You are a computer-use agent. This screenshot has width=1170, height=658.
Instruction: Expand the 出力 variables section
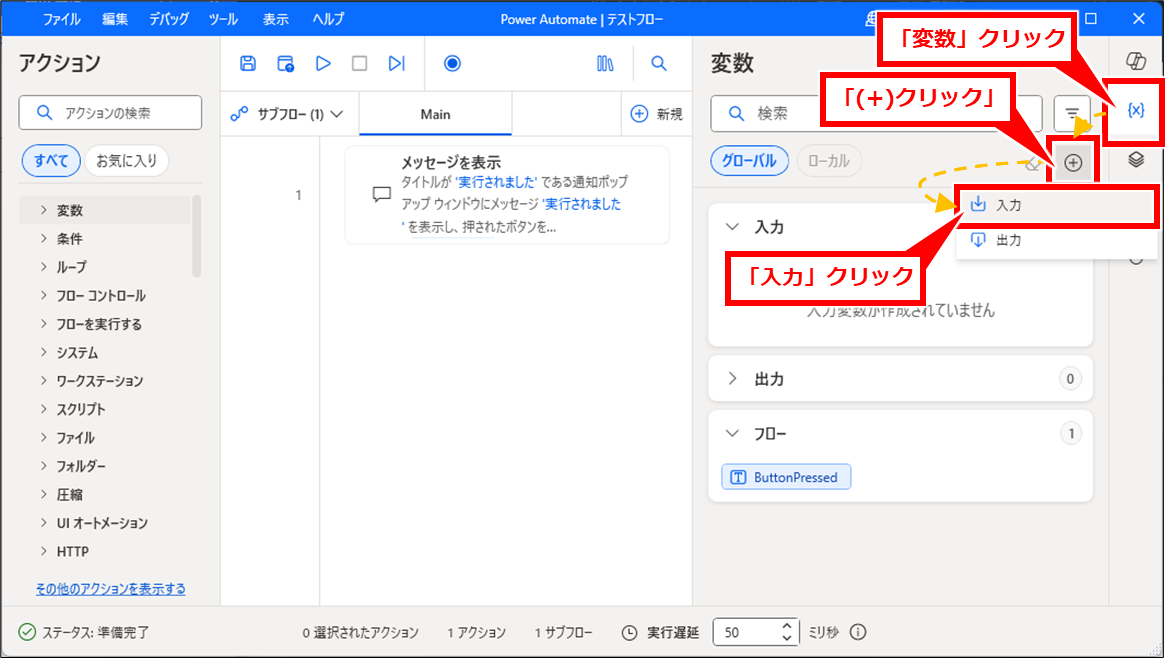point(733,379)
